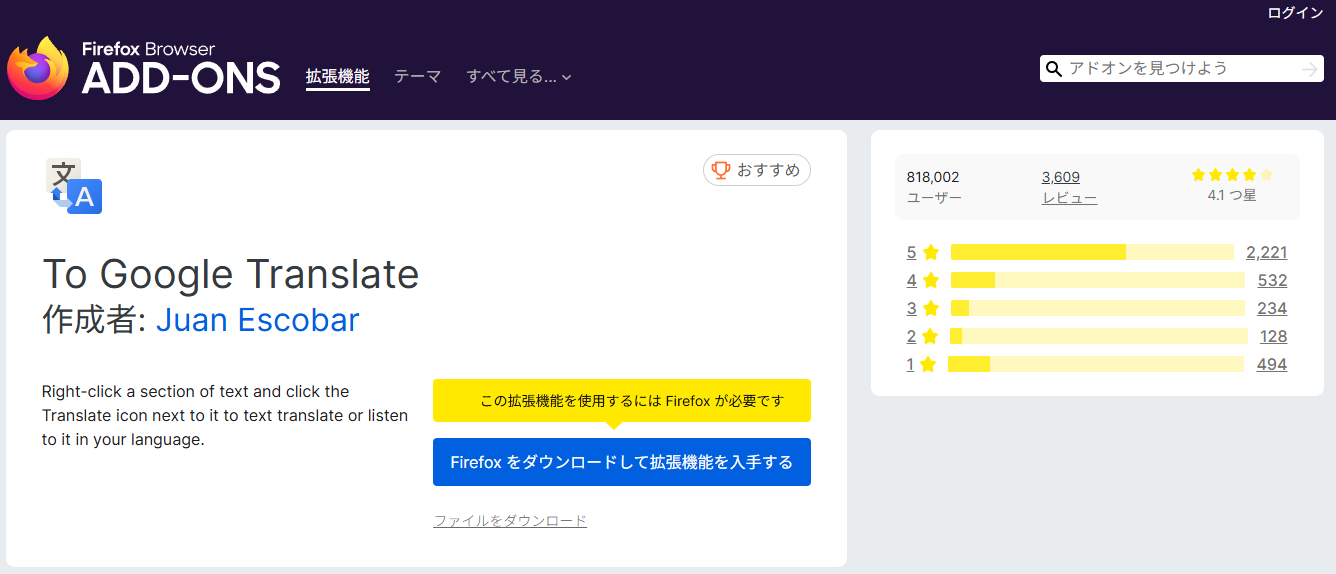Click the trophy recommended badge icon
This screenshot has width=1336, height=574.
click(721, 170)
